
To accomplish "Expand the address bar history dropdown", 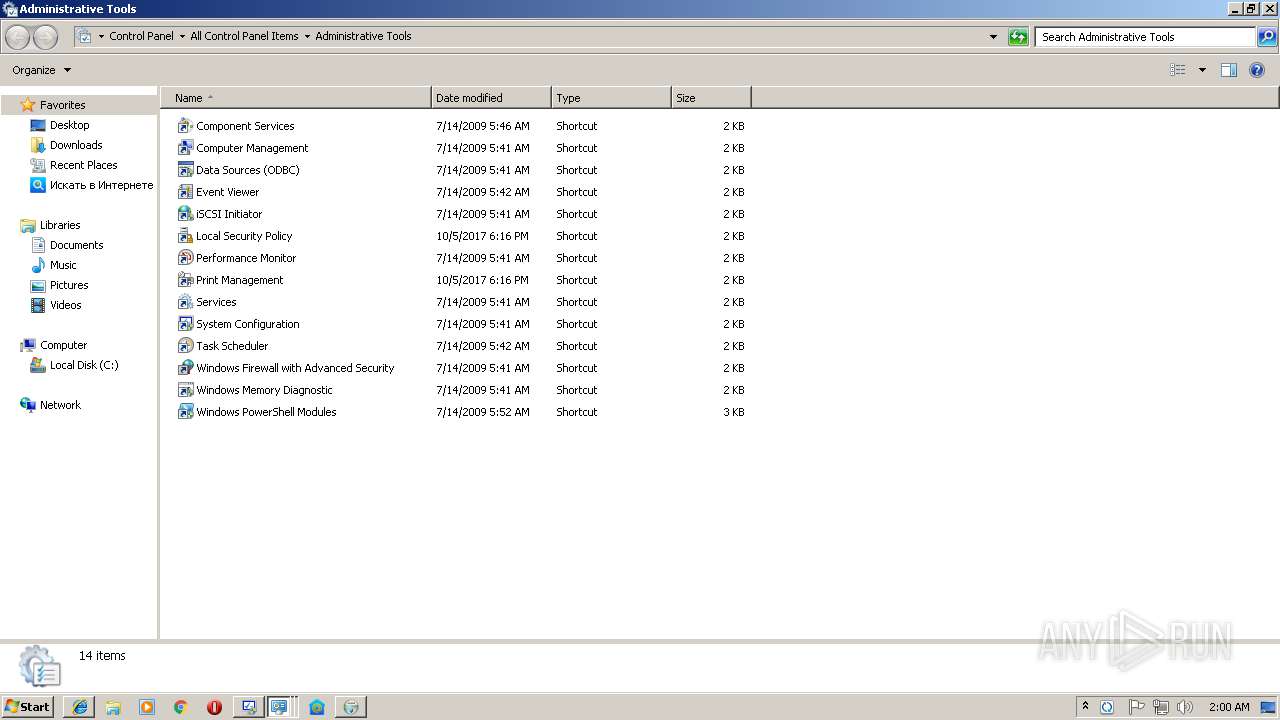I will pyautogui.click(x=993, y=37).
